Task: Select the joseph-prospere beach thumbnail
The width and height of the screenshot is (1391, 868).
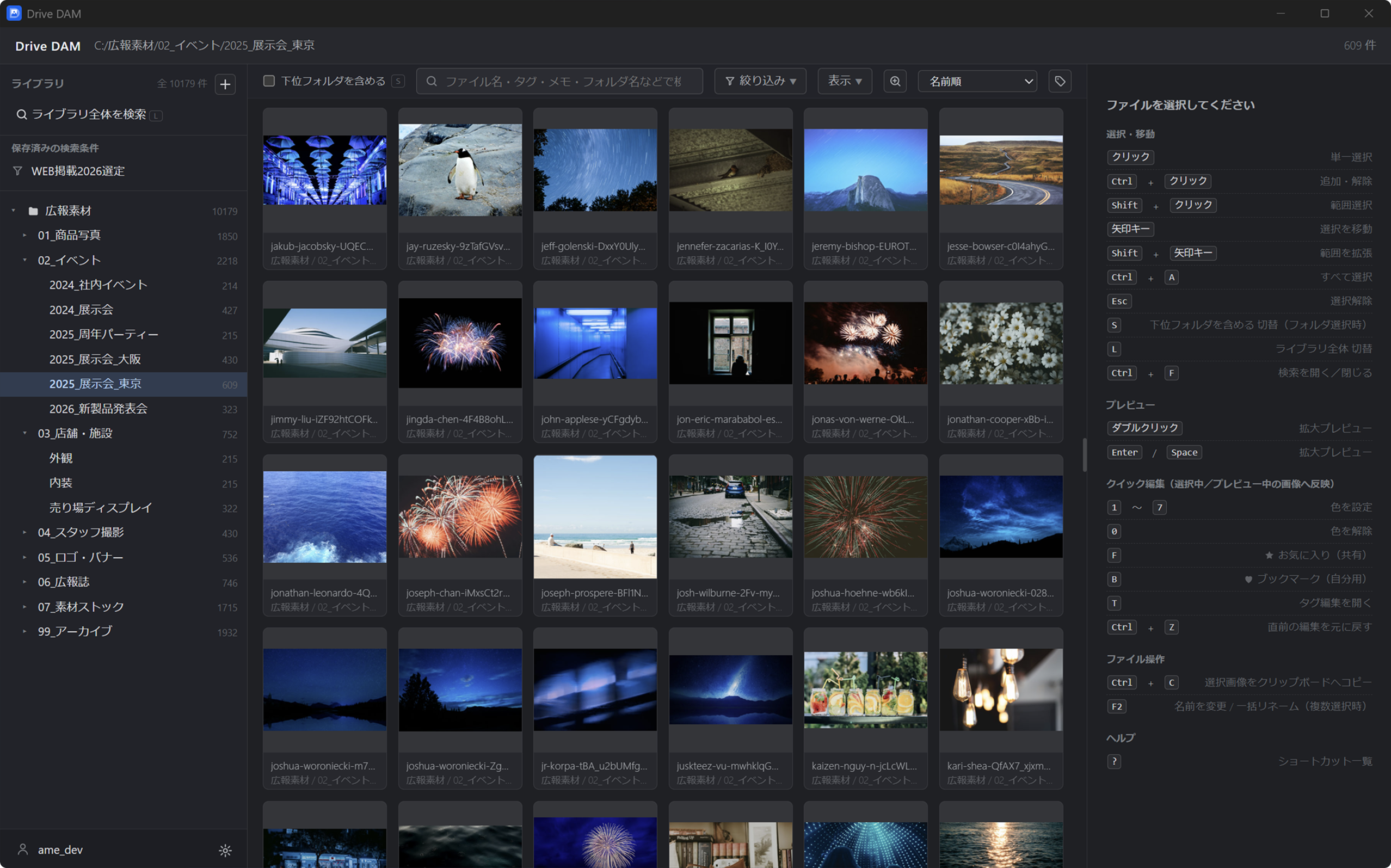Action: pos(595,516)
